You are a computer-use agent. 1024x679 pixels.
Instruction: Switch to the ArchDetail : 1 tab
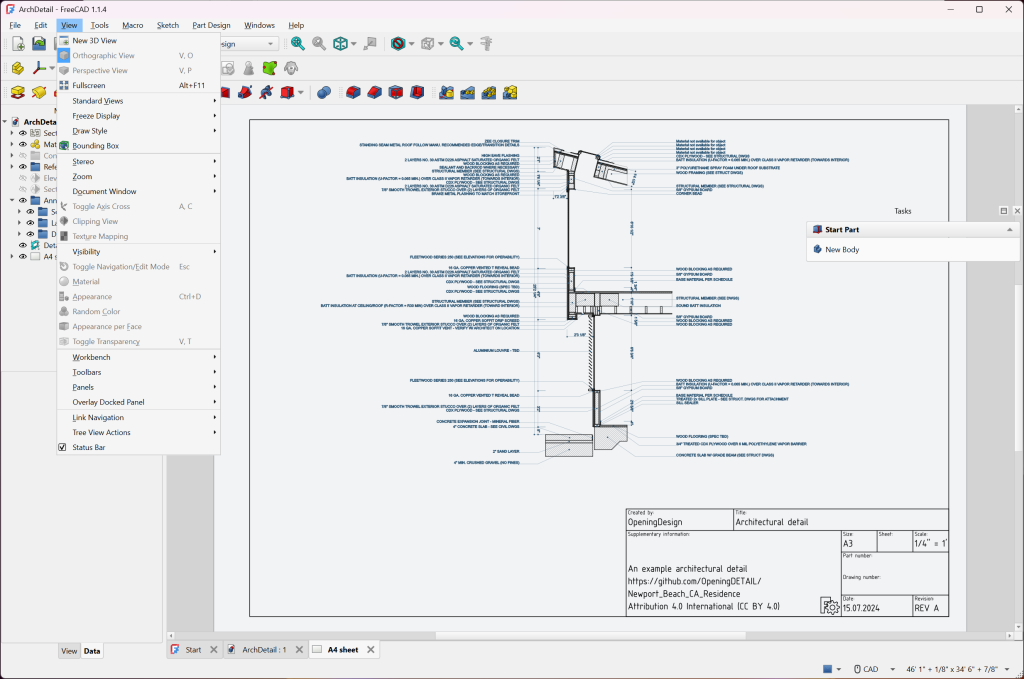pos(264,650)
